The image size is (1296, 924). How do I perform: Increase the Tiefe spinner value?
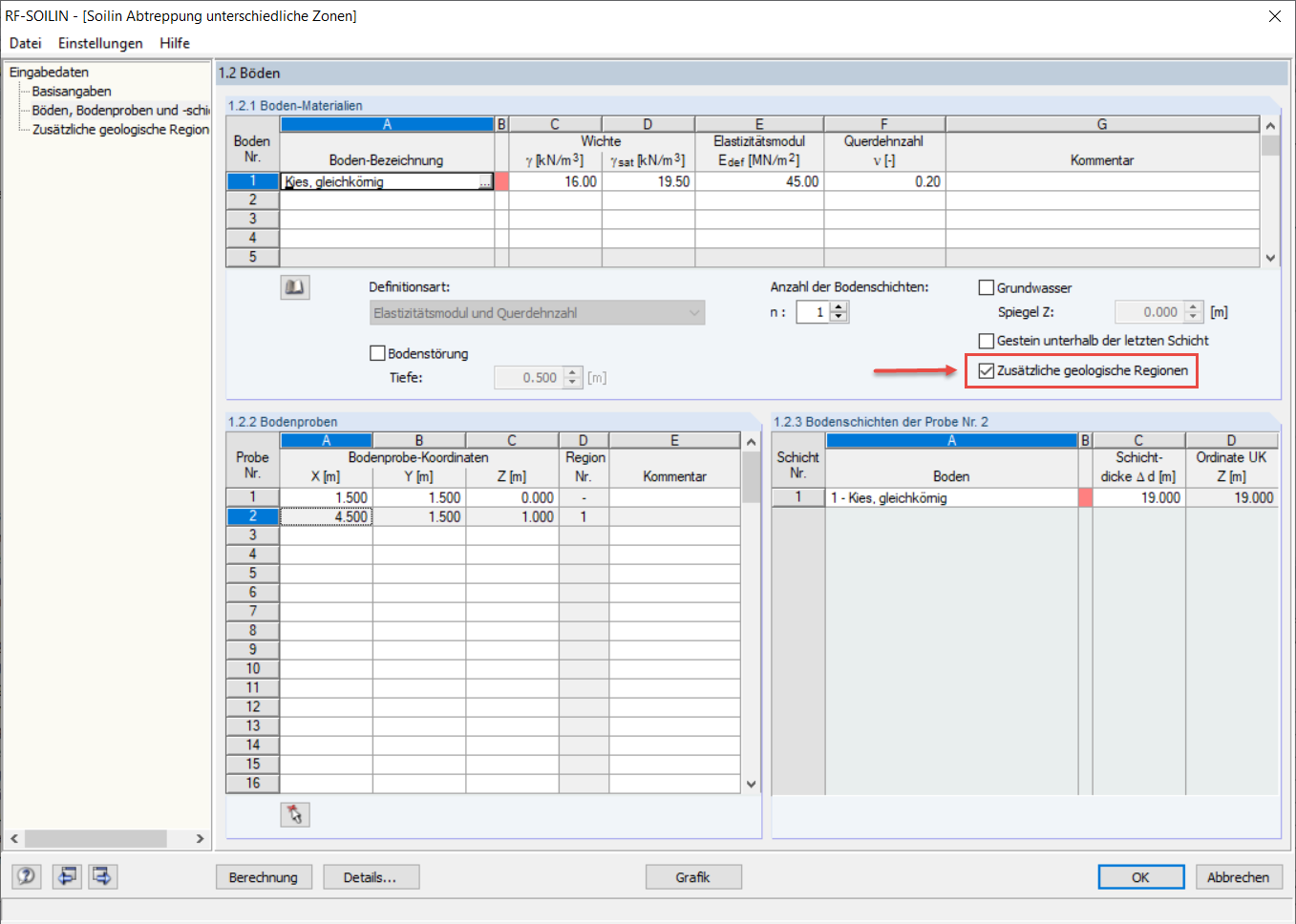point(572,372)
